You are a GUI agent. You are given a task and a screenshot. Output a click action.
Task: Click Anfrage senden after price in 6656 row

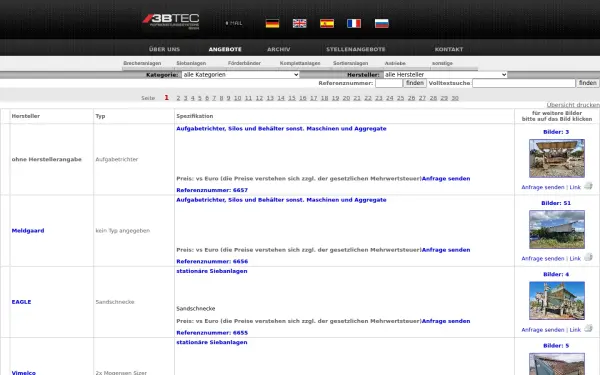click(446, 250)
